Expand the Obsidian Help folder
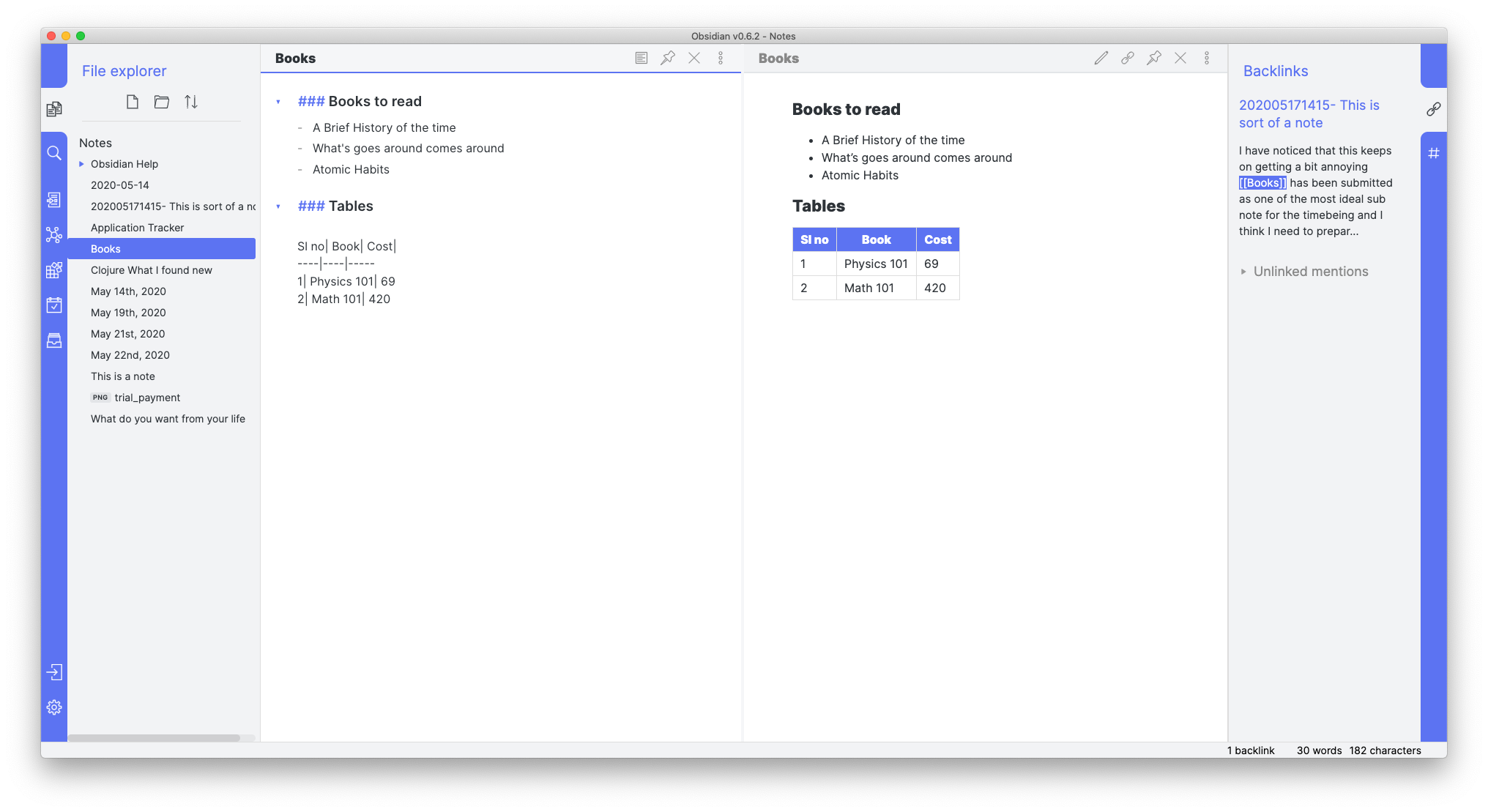Screen dimensions: 1488x812 pyautogui.click(x=81, y=164)
